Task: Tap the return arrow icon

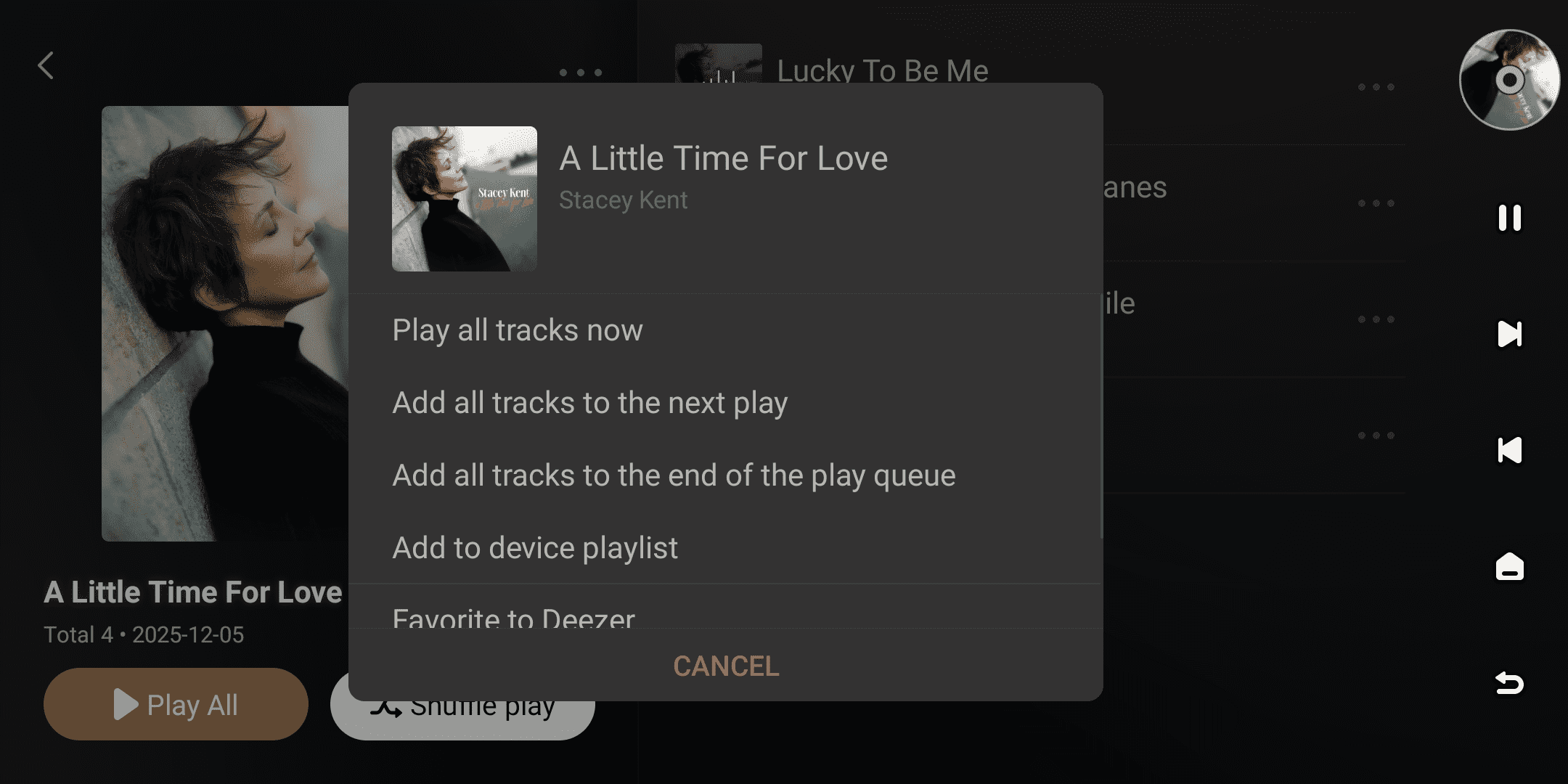Action: pyautogui.click(x=1510, y=682)
